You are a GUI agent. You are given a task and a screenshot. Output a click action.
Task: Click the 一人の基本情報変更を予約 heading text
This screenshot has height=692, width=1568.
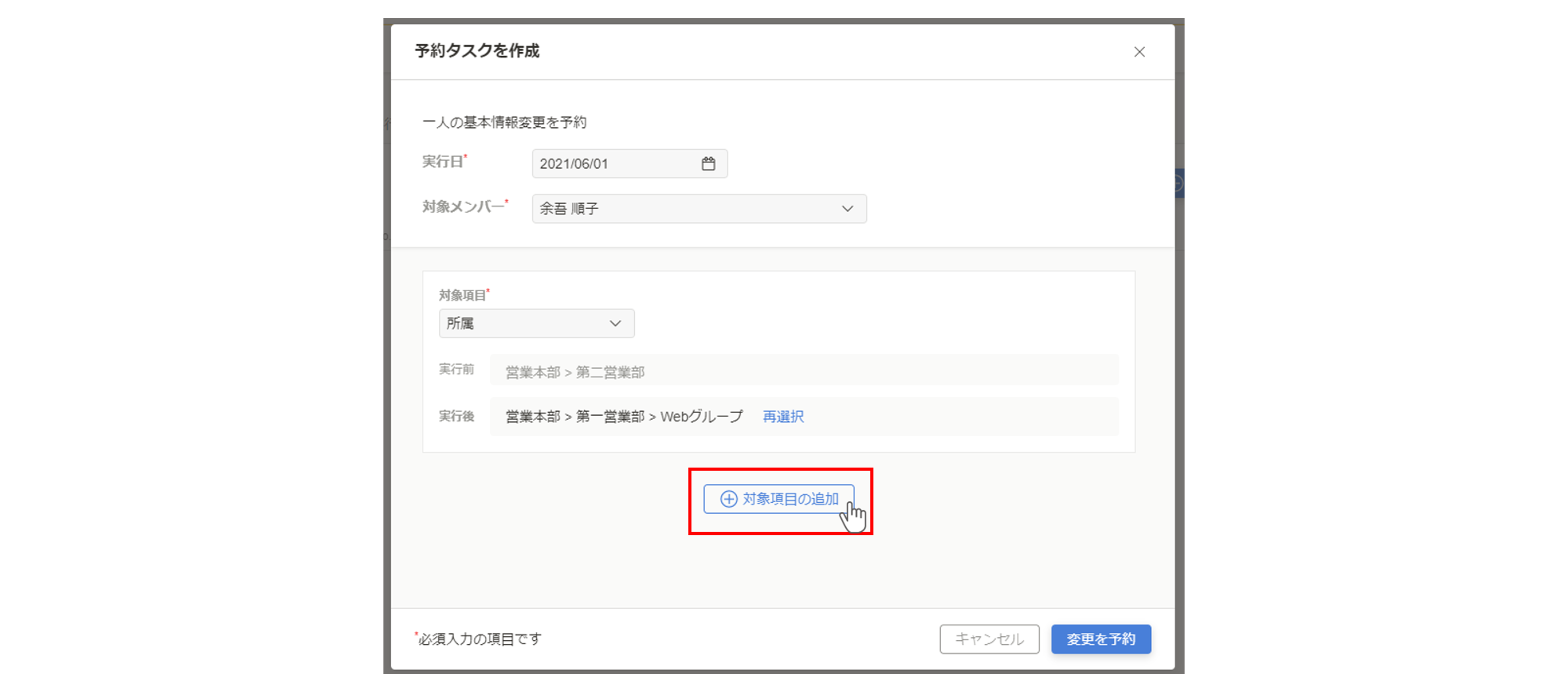pos(504,122)
